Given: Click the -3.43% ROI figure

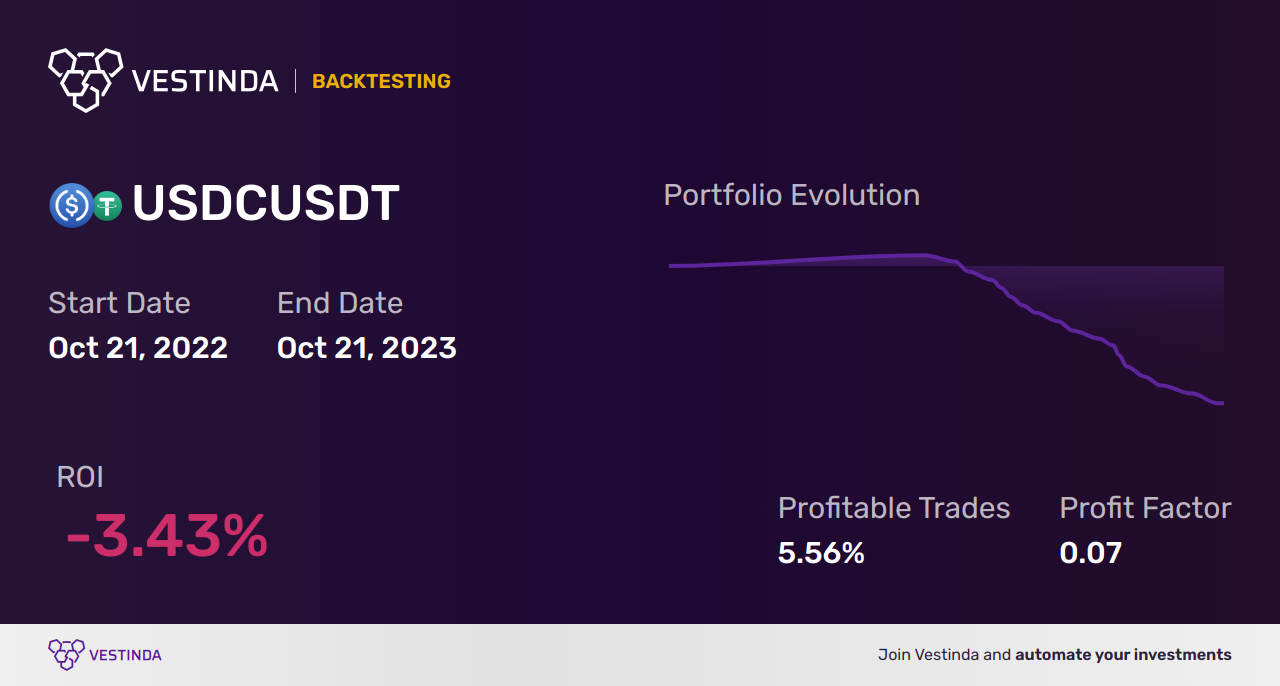Looking at the screenshot, I should click(167, 536).
